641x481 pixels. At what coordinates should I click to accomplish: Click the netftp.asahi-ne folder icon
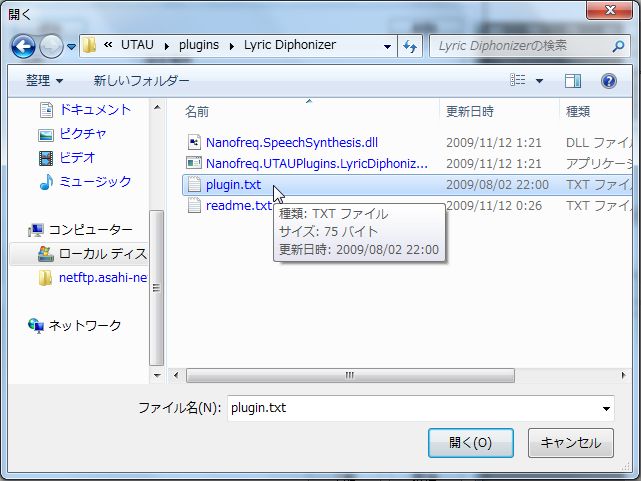[45, 278]
